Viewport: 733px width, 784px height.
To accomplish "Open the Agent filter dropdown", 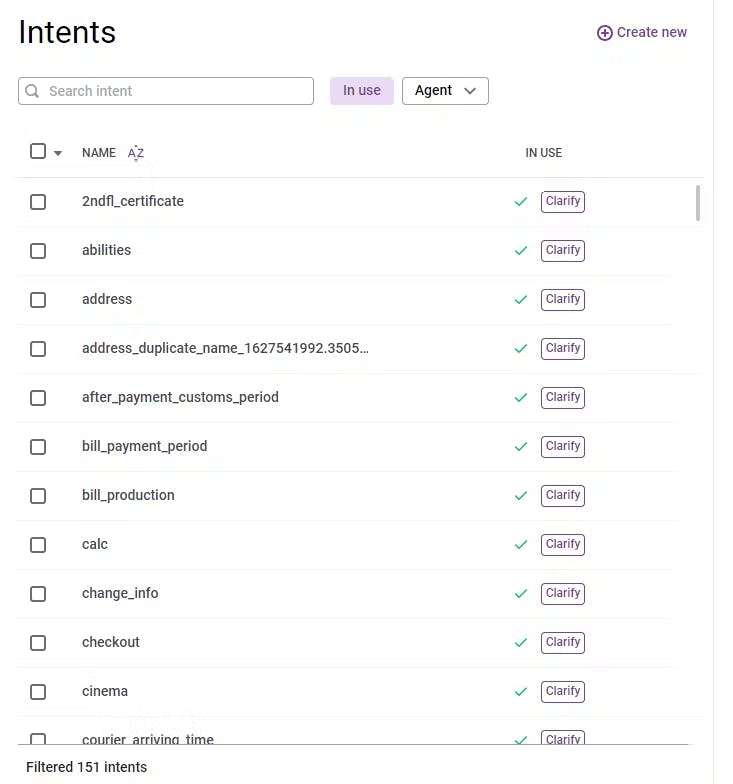I will click(x=445, y=91).
